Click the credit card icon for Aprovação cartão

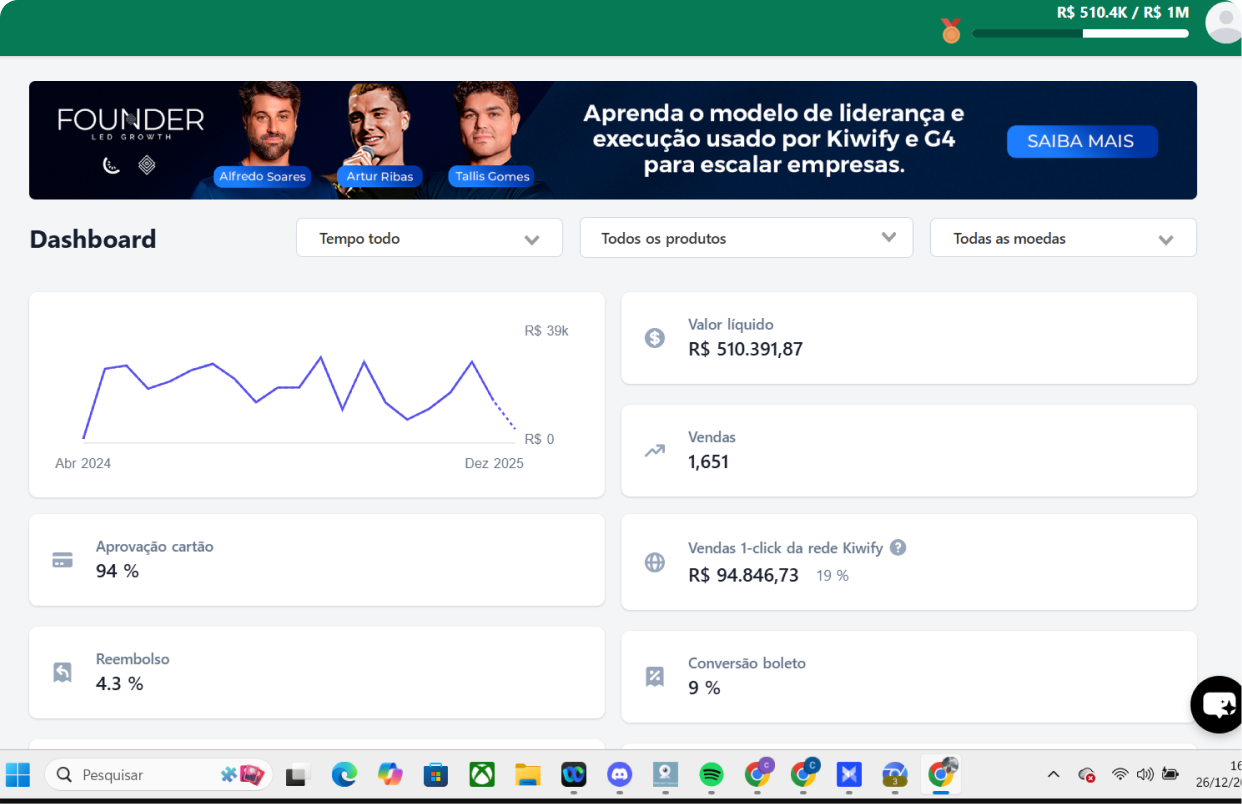click(x=62, y=560)
